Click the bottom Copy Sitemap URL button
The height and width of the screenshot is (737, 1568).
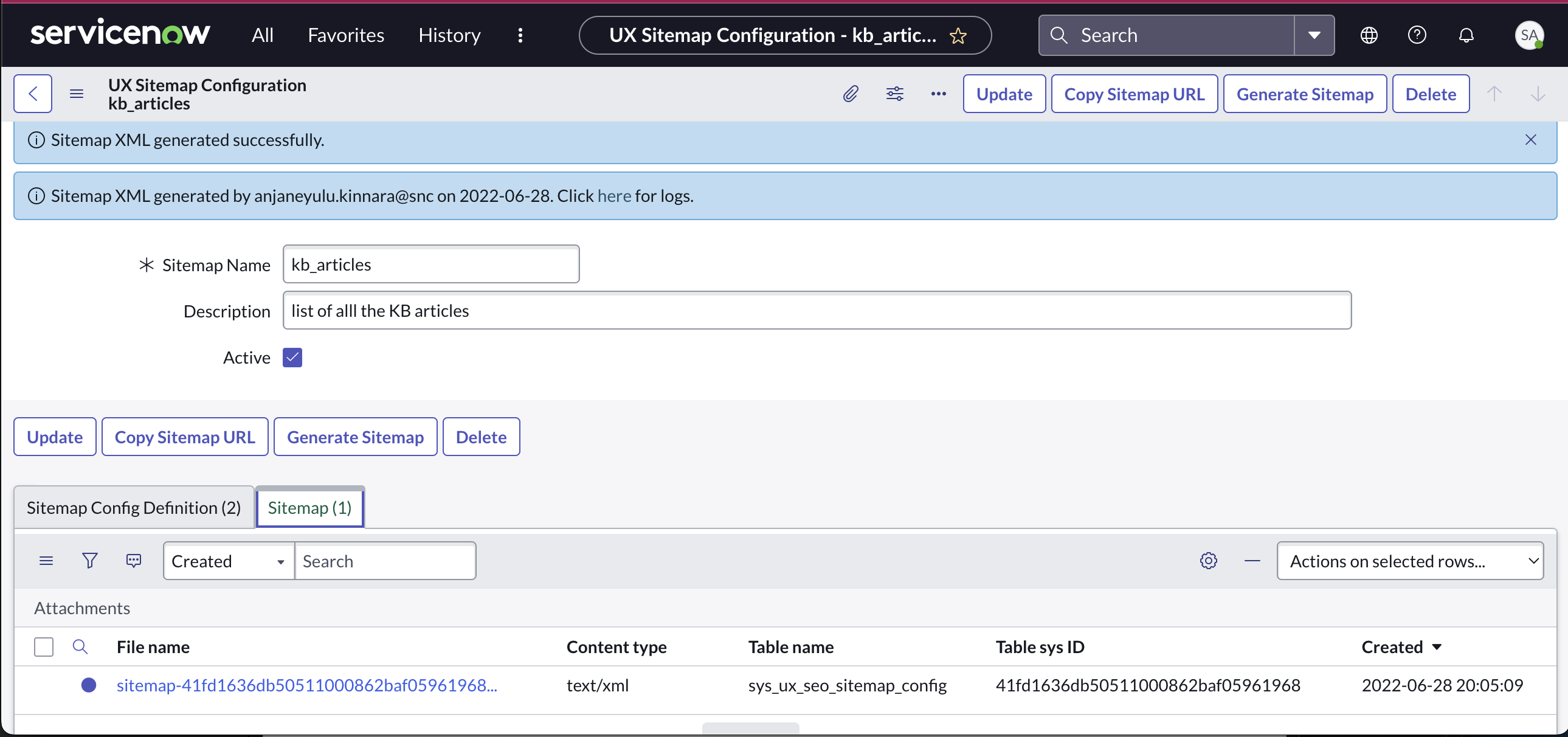tap(184, 437)
